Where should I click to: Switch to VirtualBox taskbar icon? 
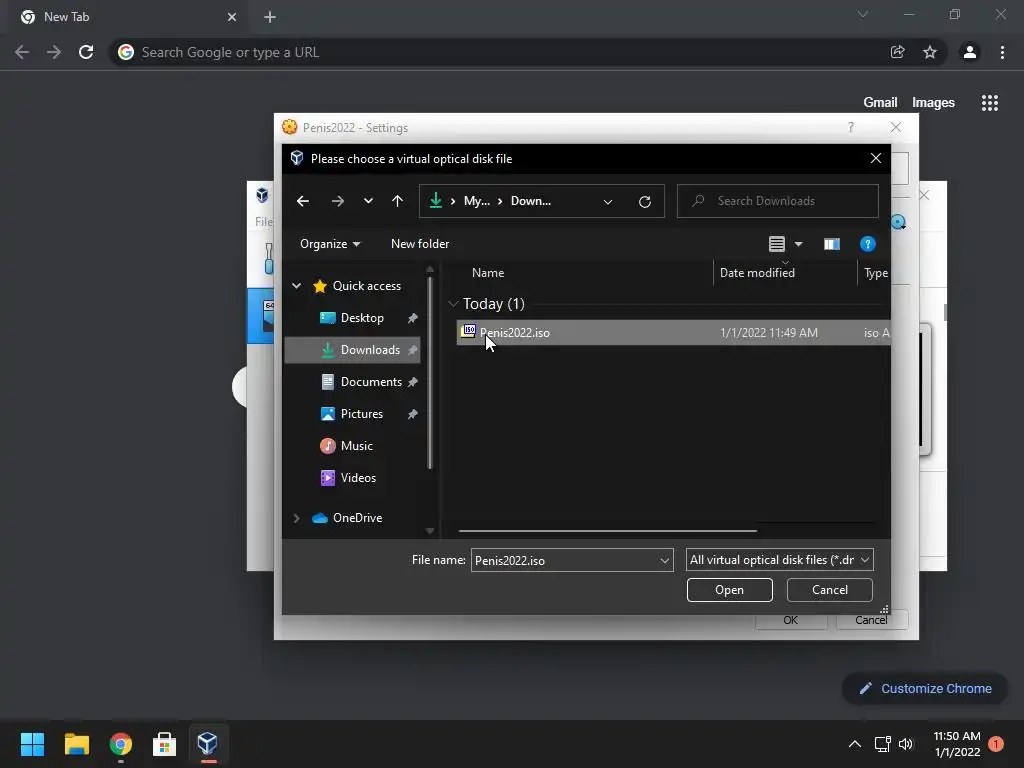pyautogui.click(x=208, y=744)
